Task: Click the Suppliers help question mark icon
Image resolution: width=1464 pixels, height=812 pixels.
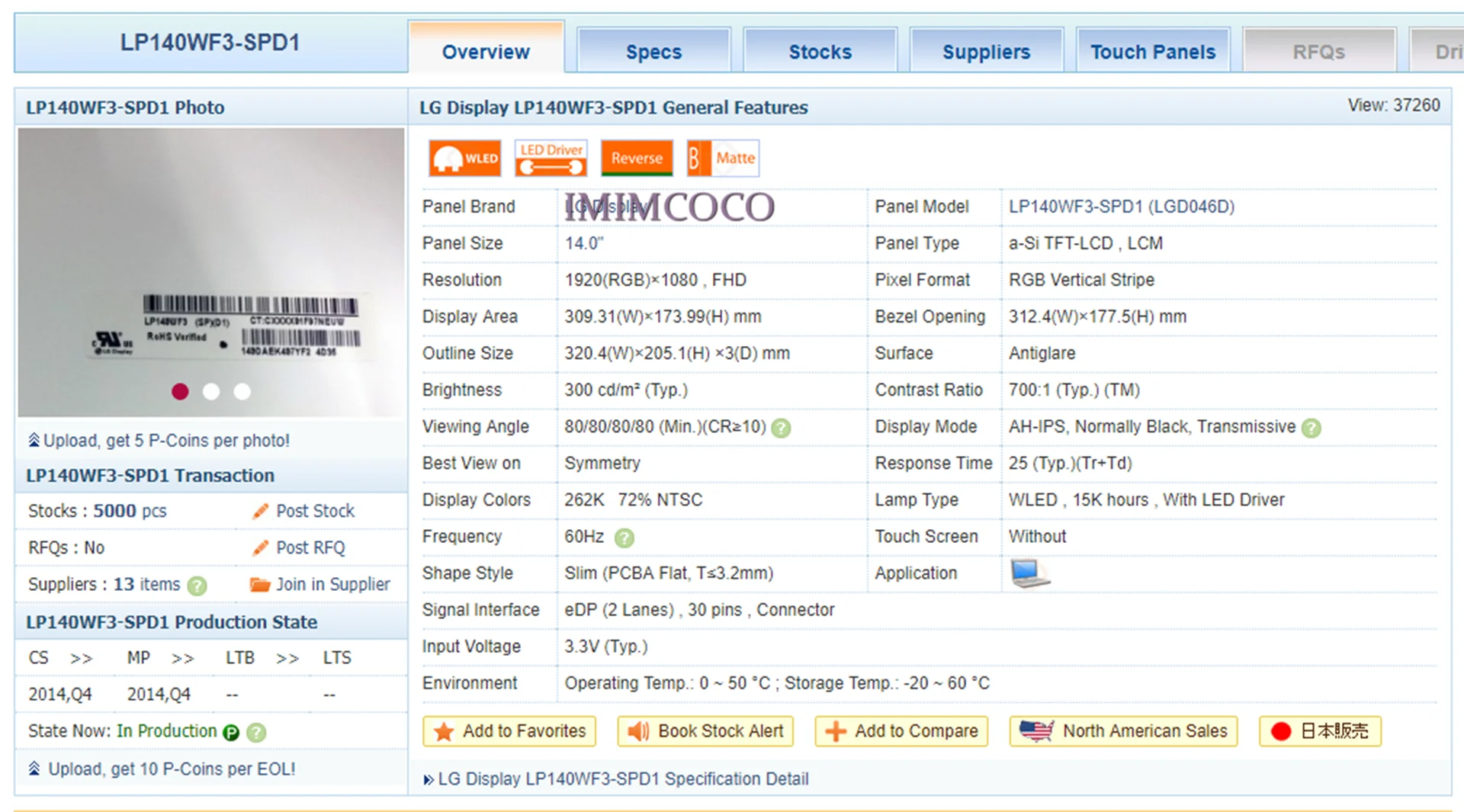Action: click(197, 586)
